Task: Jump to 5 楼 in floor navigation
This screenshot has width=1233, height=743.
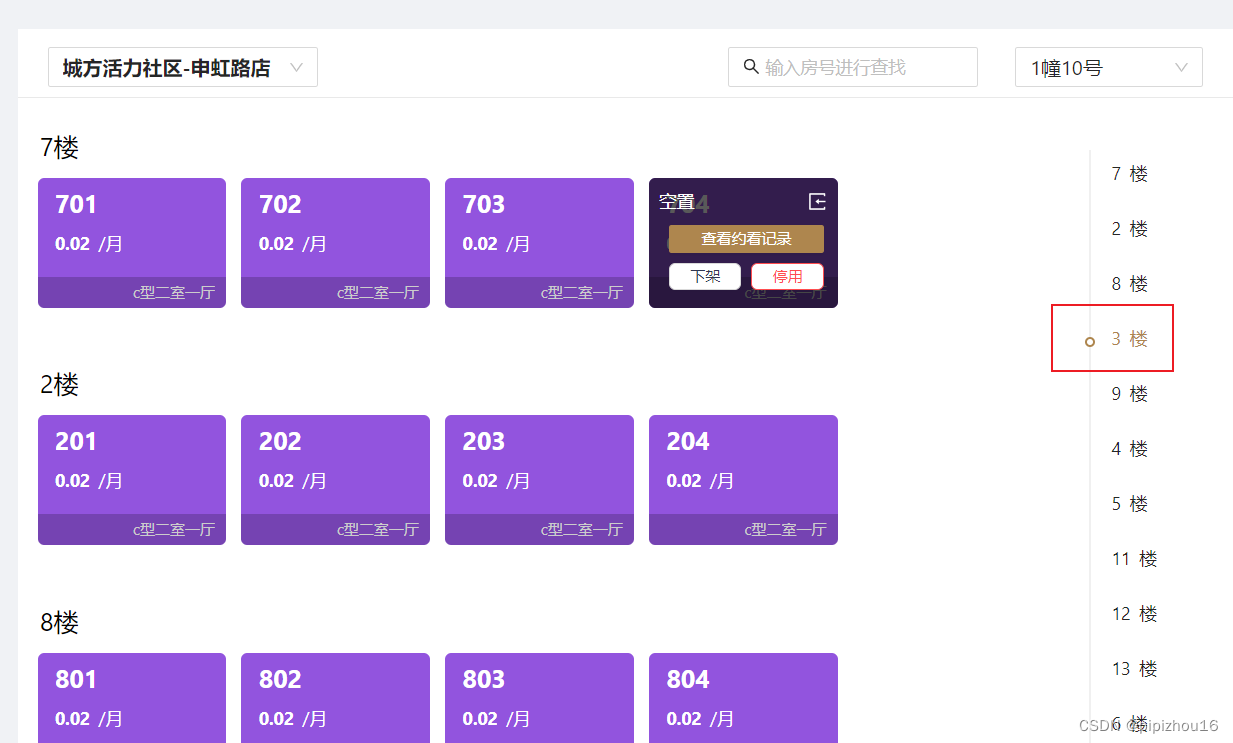Action: [x=1130, y=504]
